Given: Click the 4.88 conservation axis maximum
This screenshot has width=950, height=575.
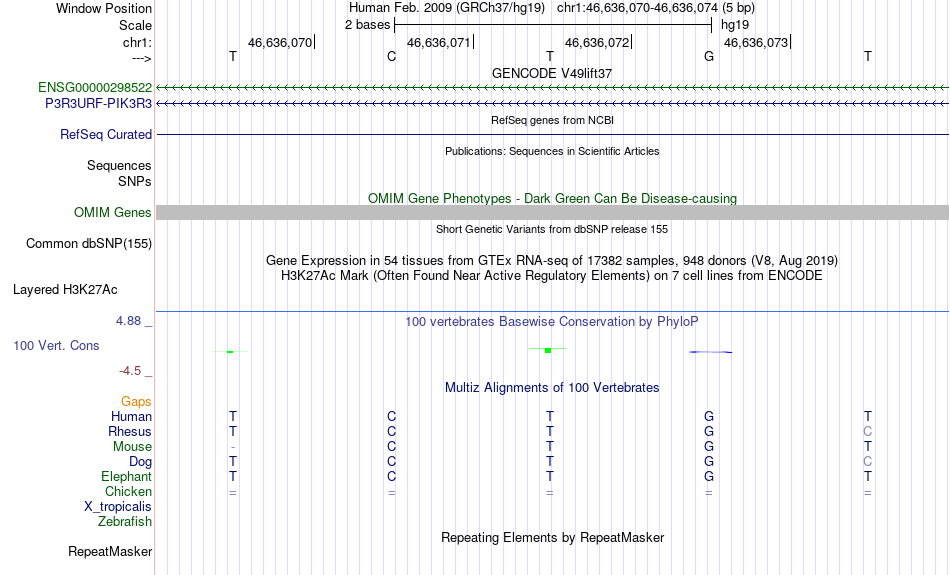Looking at the screenshot, I should 128,321.
